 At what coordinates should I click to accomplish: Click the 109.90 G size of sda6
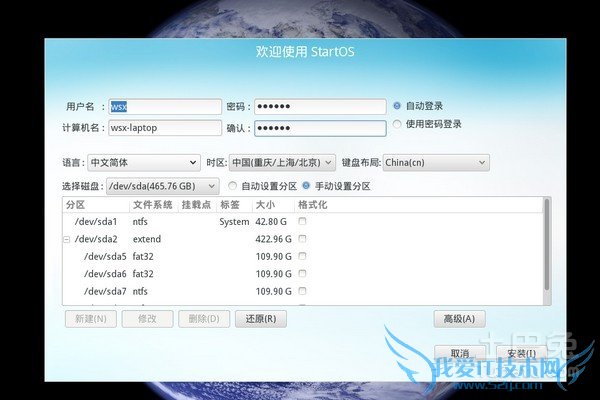(x=274, y=274)
